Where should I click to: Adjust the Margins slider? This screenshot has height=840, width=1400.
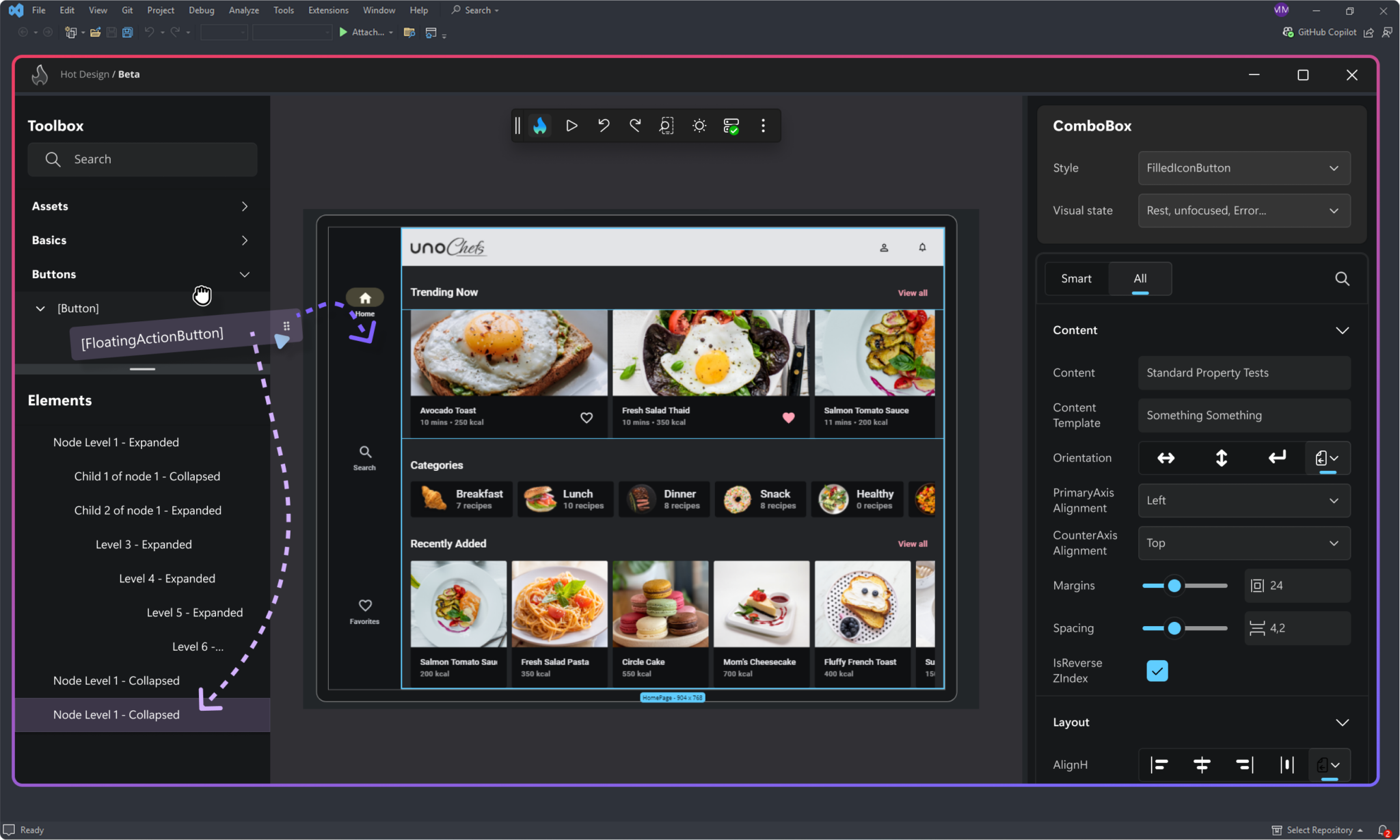(1173, 586)
